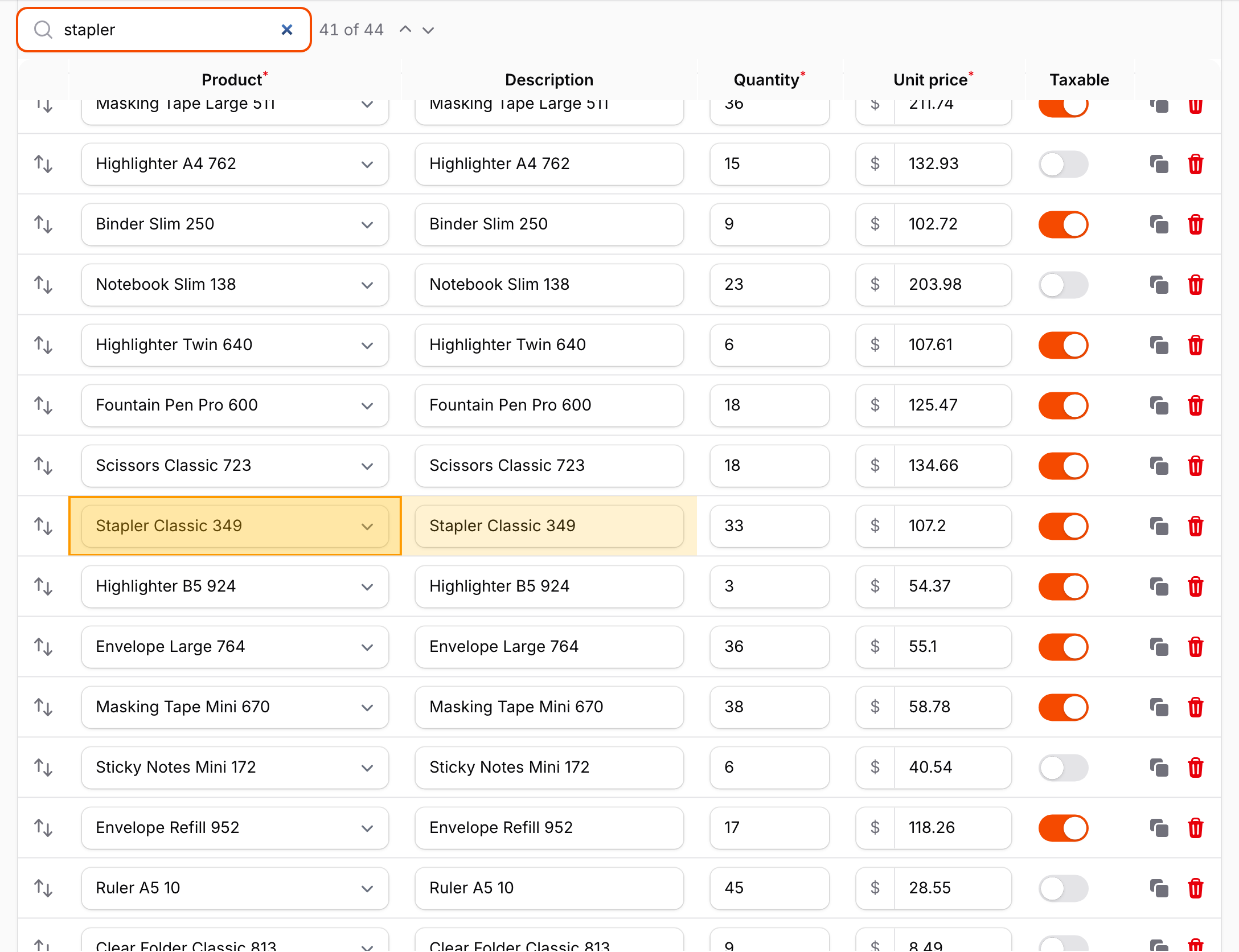Viewport: 1239px width, 952px height.
Task: Delete the Stapler Classic 349 row
Action: 1195,526
